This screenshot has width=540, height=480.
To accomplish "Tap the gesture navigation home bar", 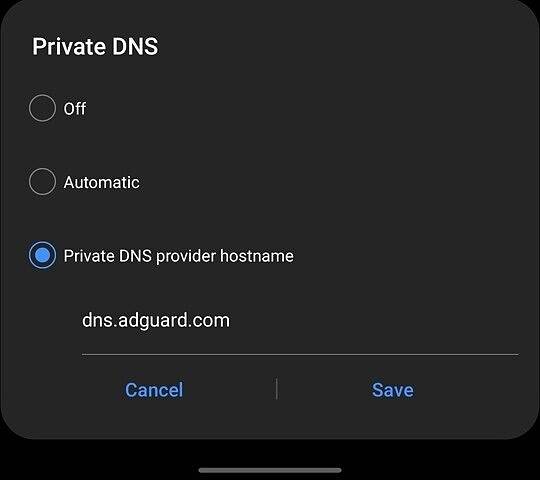I will pyautogui.click(x=270, y=470).
